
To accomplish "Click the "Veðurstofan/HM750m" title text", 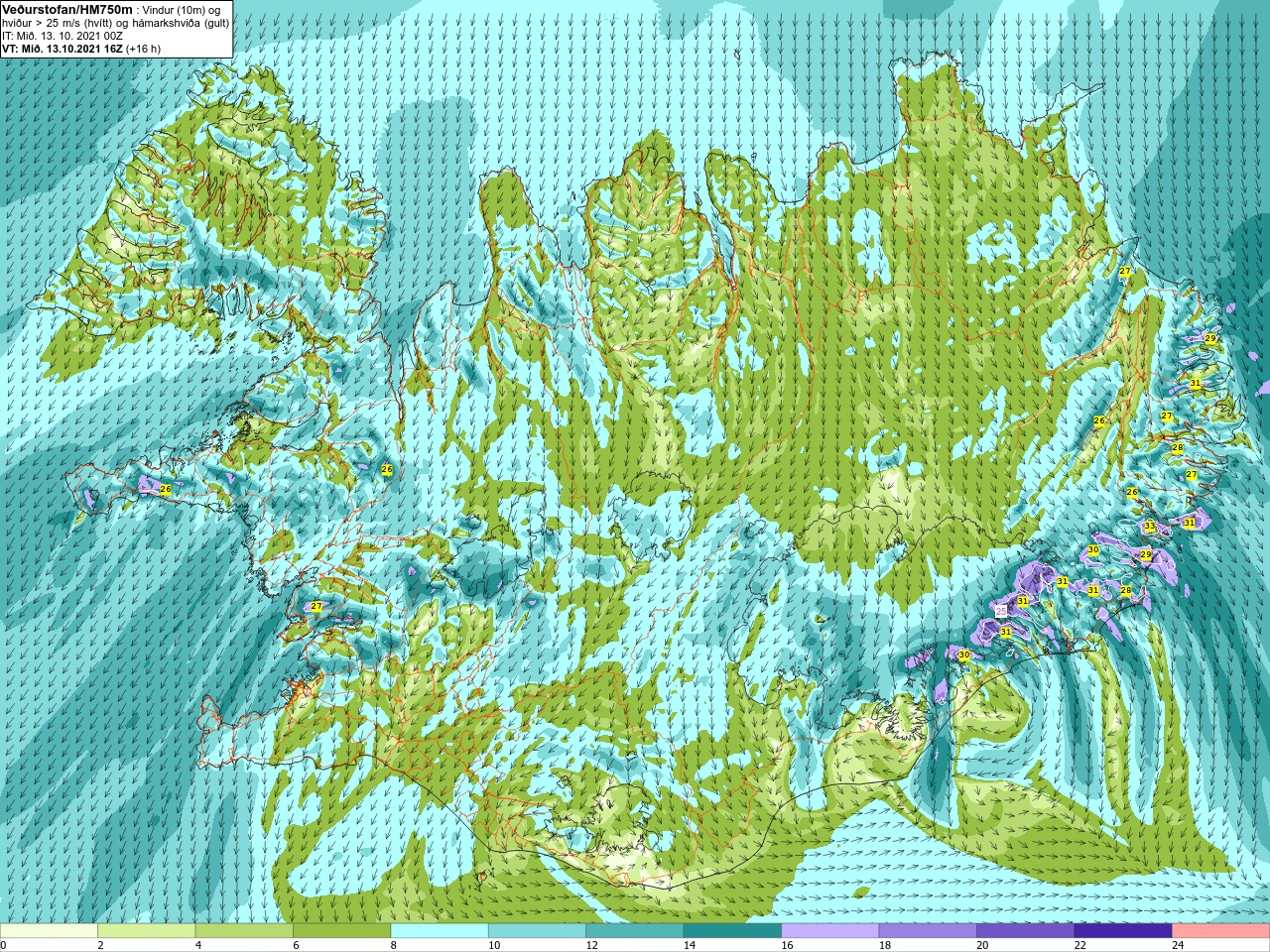I will coord(67,9).
